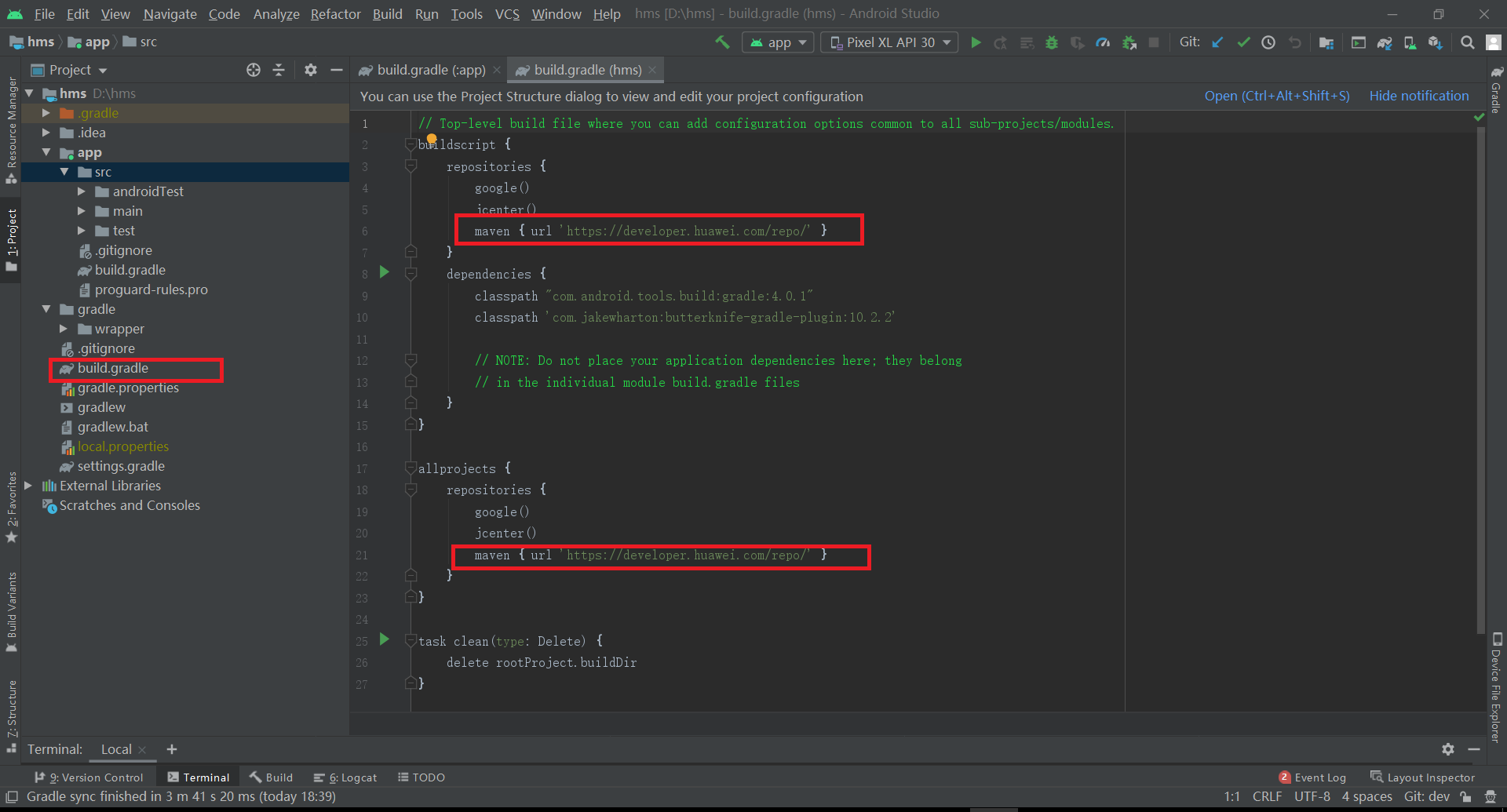1507x812 pixels.
Task: Attach debugger to Android process icon
Action: (1129, 42)
